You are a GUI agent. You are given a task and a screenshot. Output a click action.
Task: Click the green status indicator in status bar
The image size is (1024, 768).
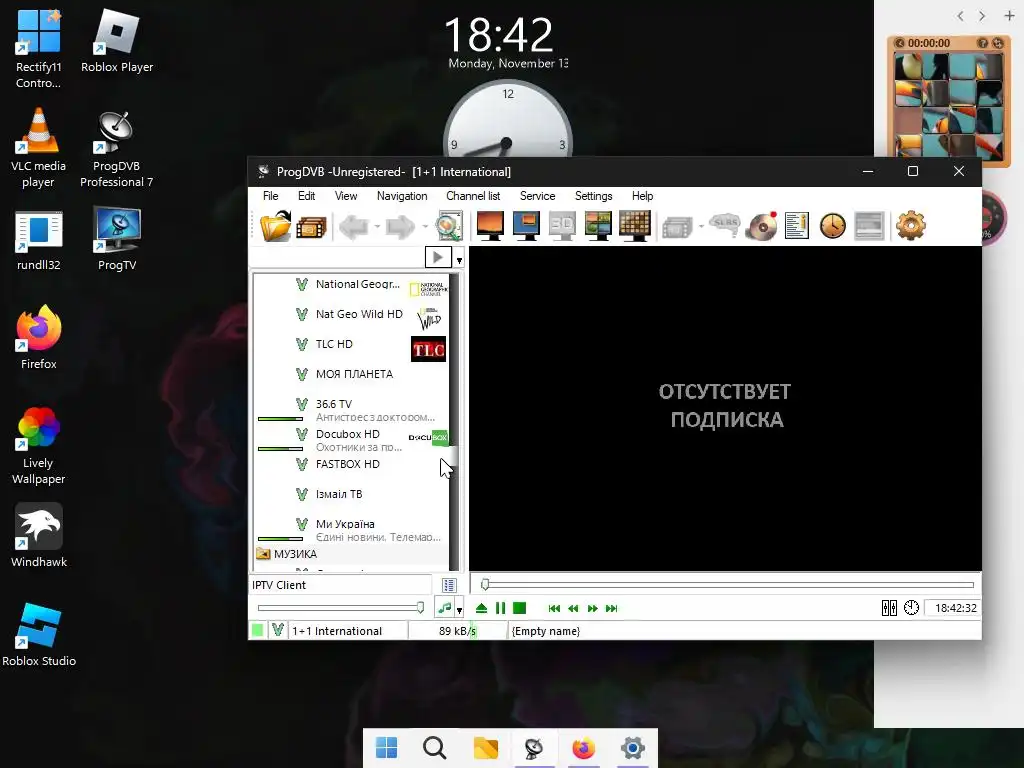[257, 630]
